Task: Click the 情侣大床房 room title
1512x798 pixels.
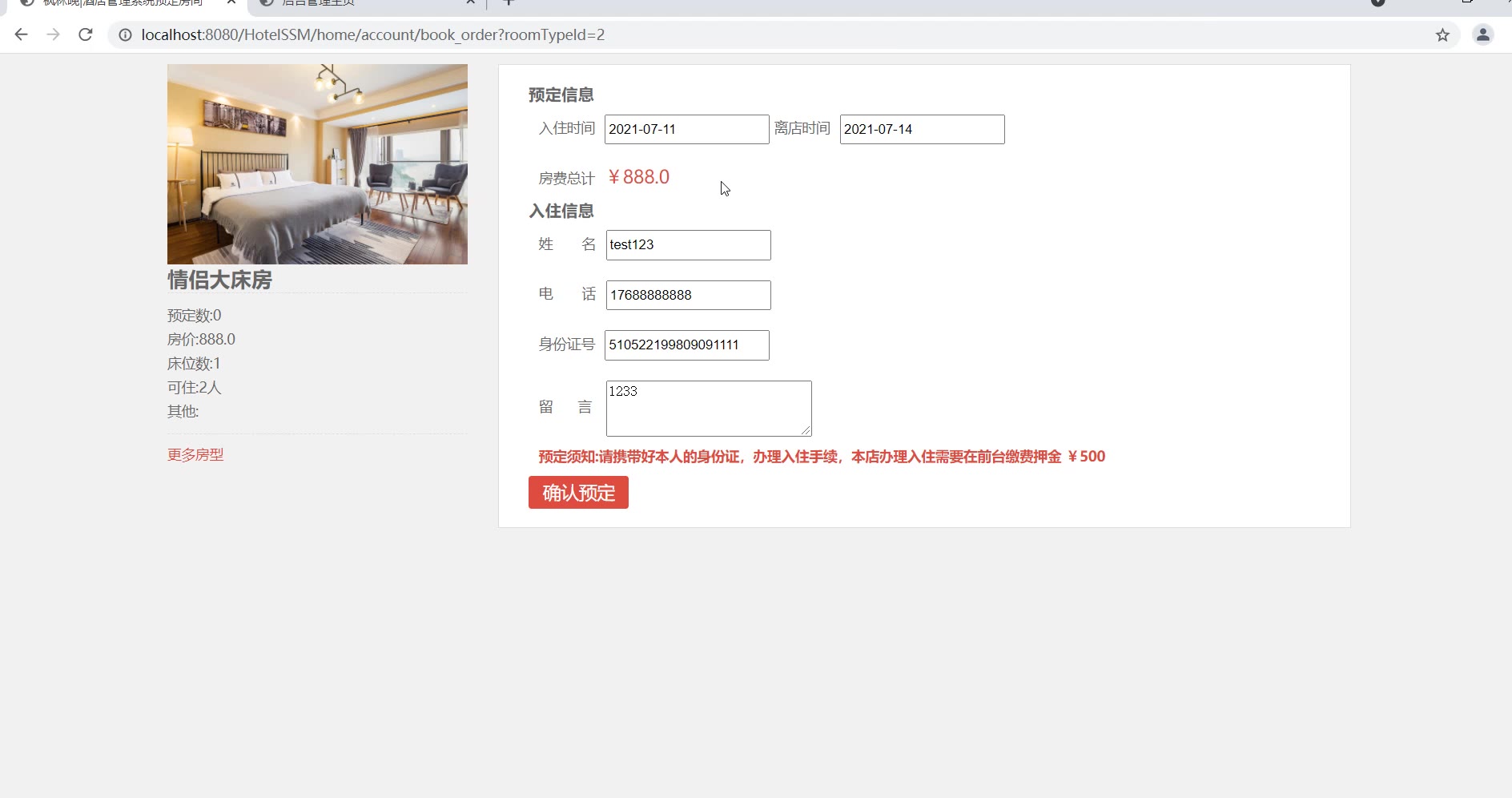Action: [219, 280]
